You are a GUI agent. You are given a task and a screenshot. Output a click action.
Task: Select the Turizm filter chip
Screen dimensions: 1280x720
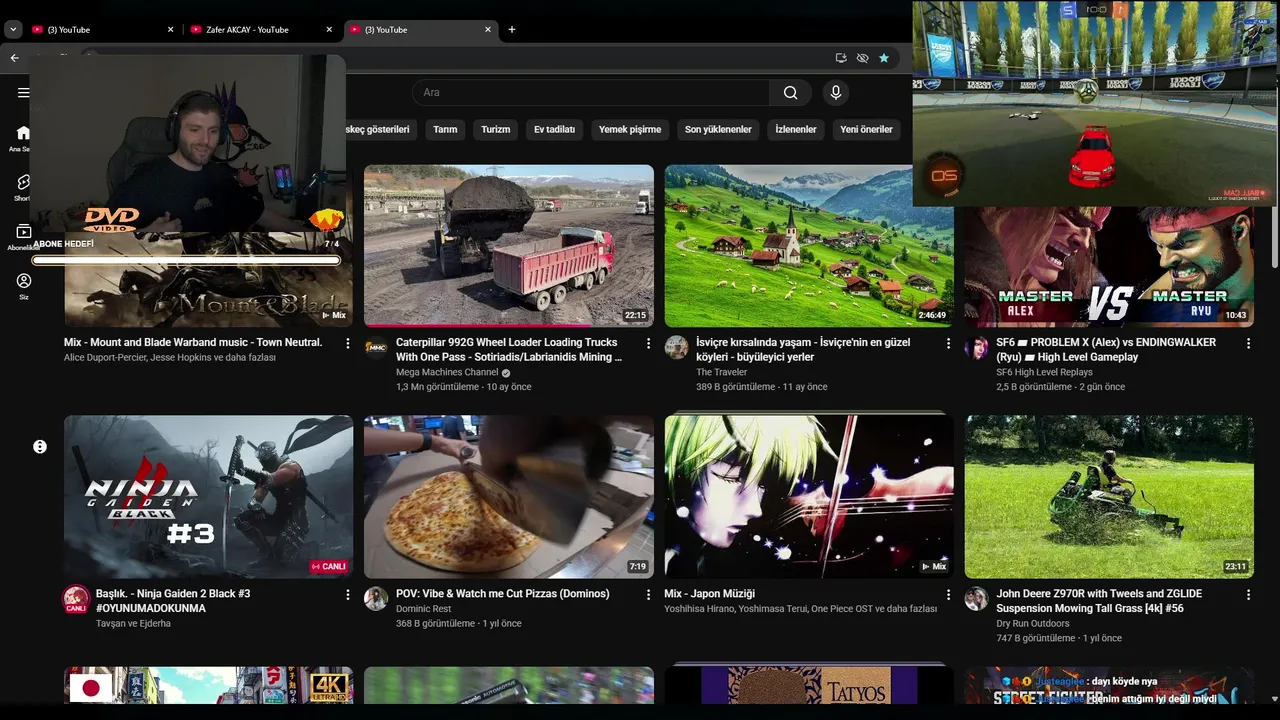[x=495, y=129]
